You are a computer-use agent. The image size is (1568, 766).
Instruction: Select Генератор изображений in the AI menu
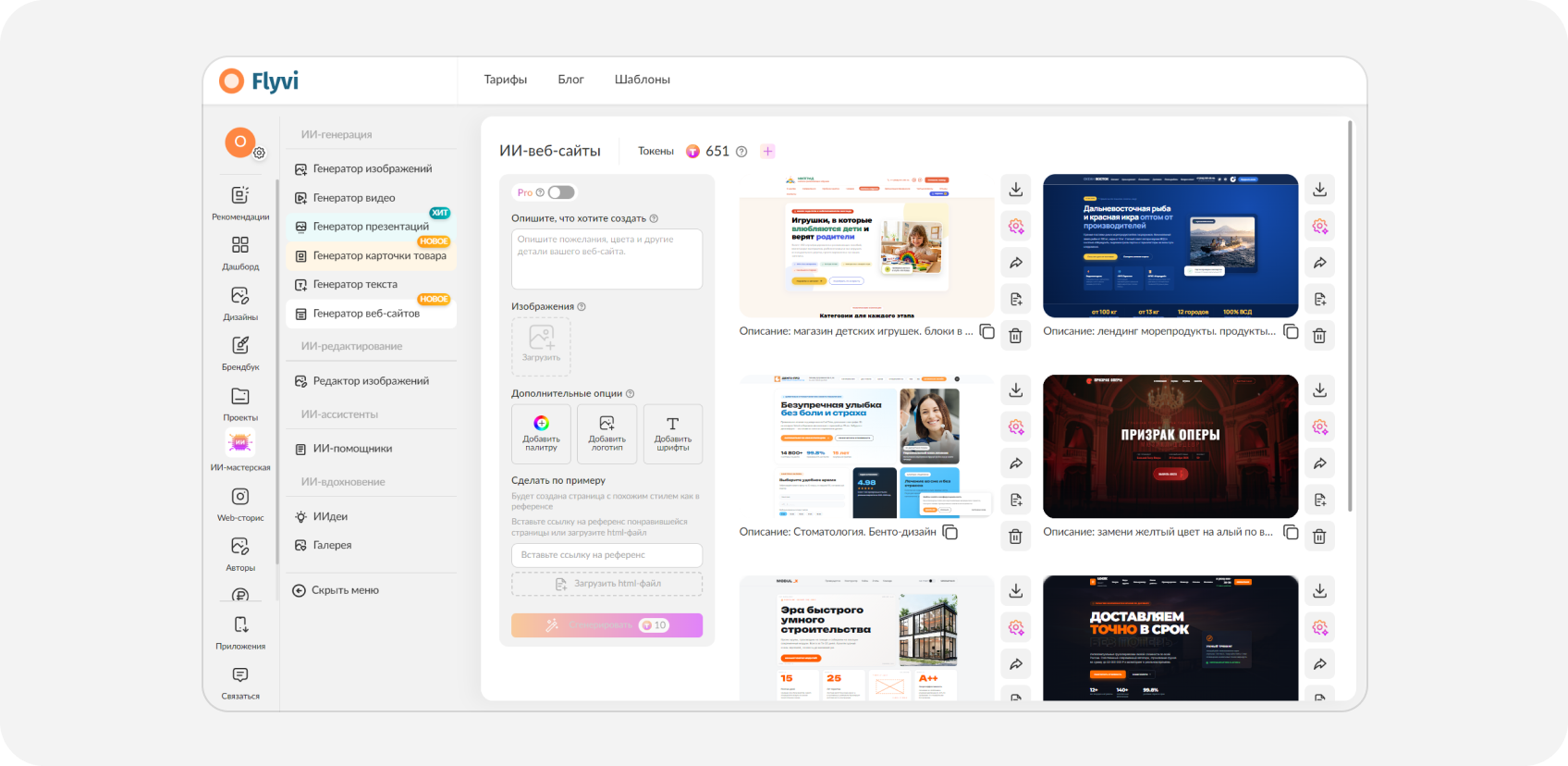tap(372, 168)
